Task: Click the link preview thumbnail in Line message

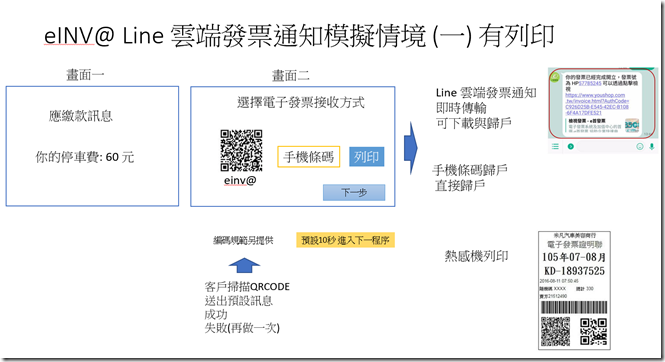Action: (x=631, y=125)
